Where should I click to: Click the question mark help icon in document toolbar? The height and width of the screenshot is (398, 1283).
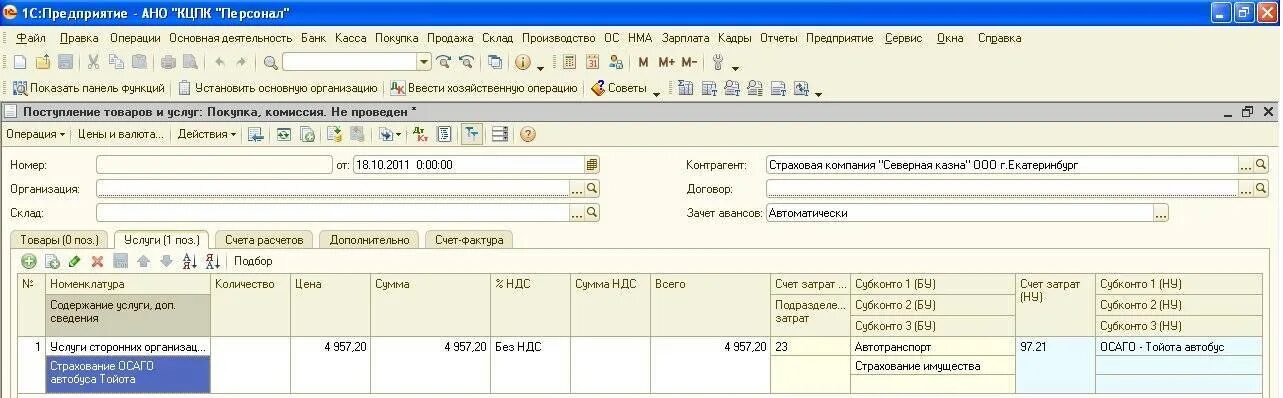point(527,134)
